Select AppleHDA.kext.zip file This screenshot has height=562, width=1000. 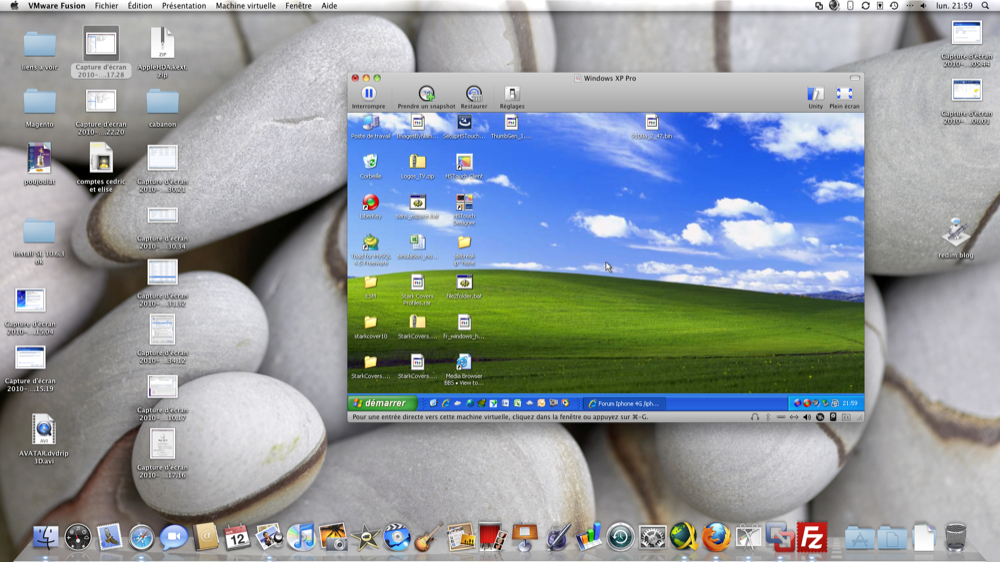coord(162,43)
